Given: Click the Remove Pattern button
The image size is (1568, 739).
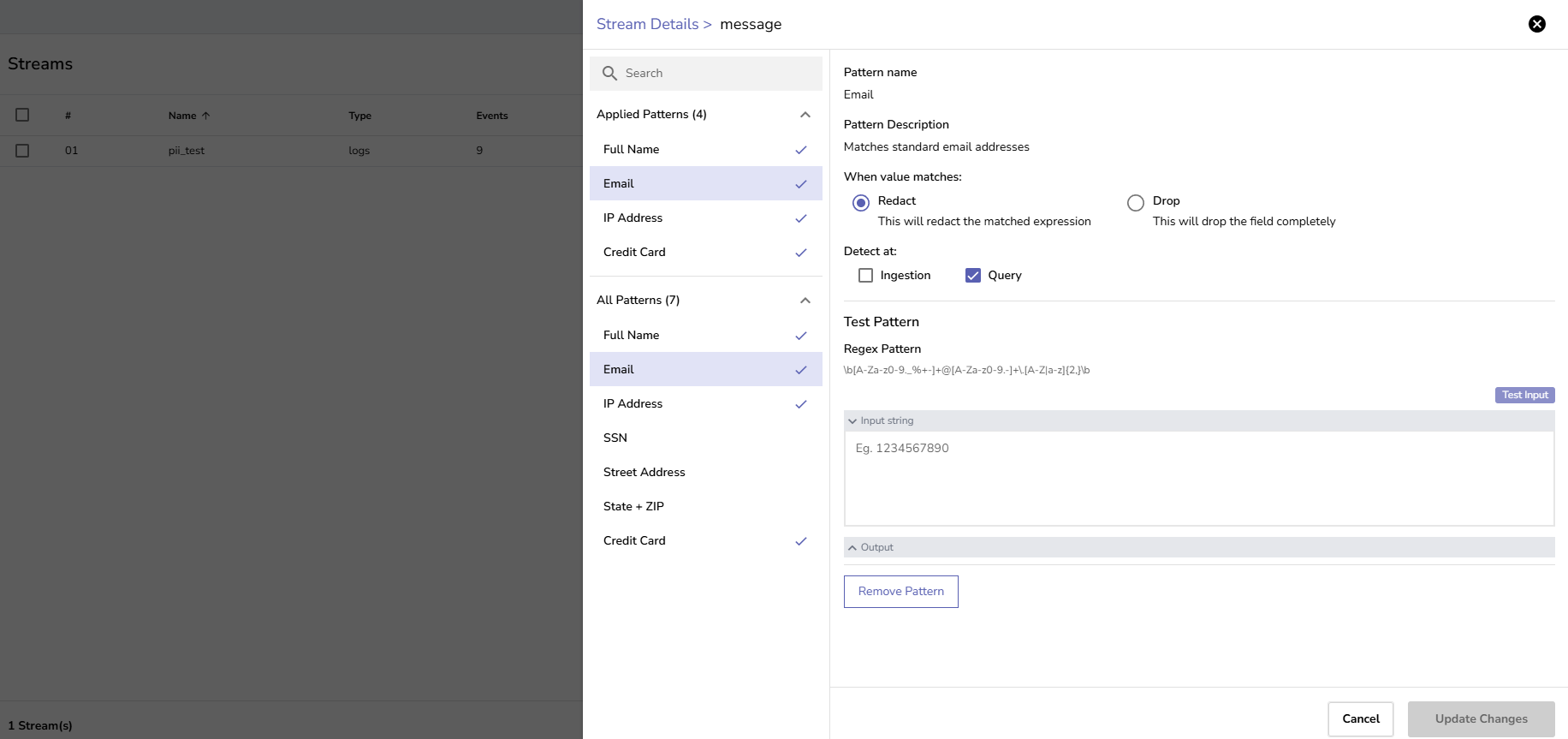Looking at the screenshot, I should coord(900,592).
